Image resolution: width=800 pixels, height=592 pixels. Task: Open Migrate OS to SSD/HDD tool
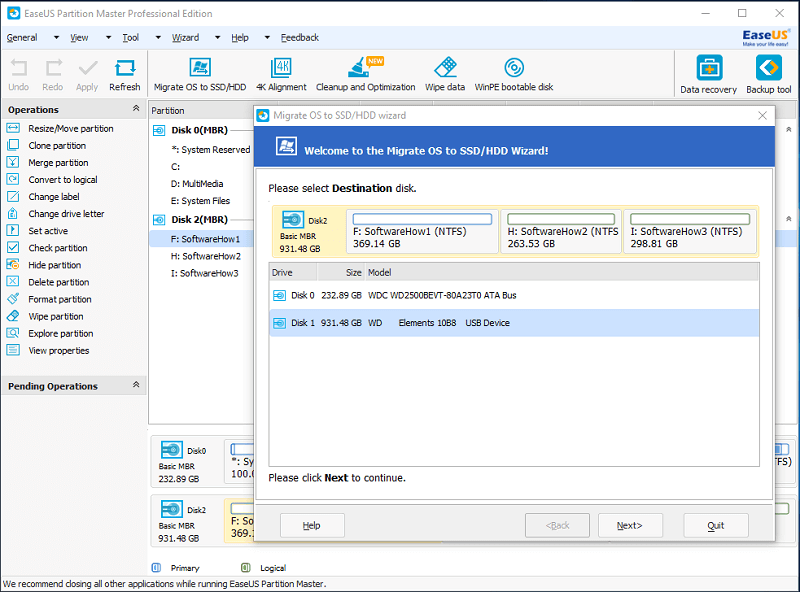tap(200, 75)
